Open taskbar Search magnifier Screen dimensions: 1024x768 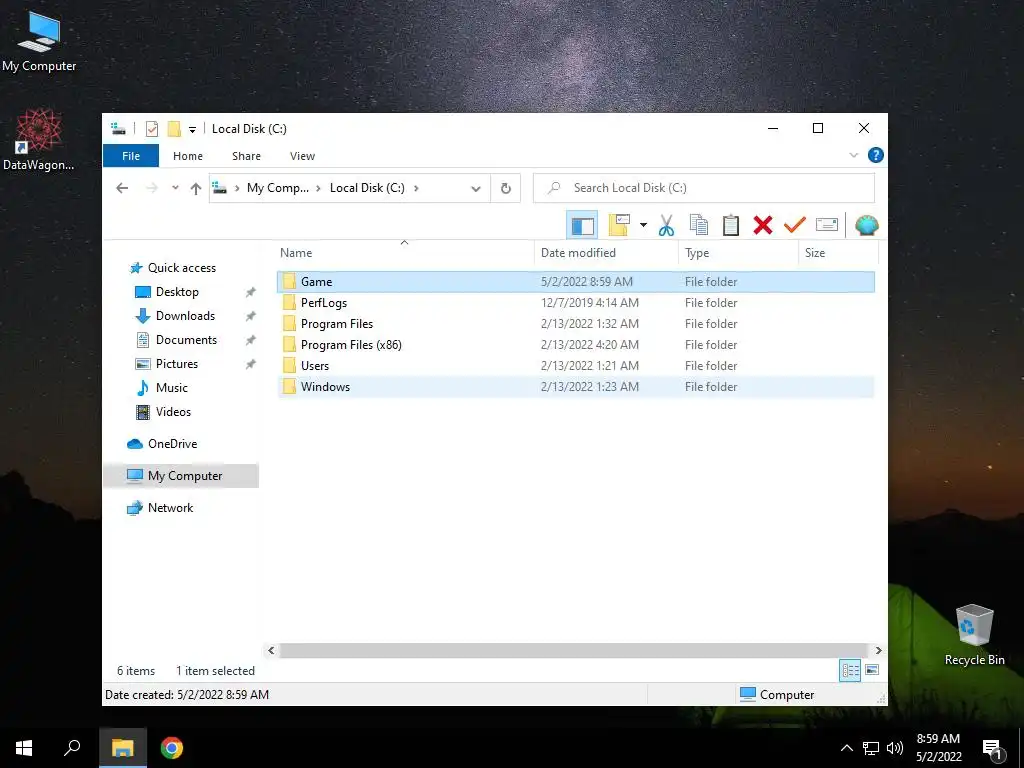click(72, 748)
